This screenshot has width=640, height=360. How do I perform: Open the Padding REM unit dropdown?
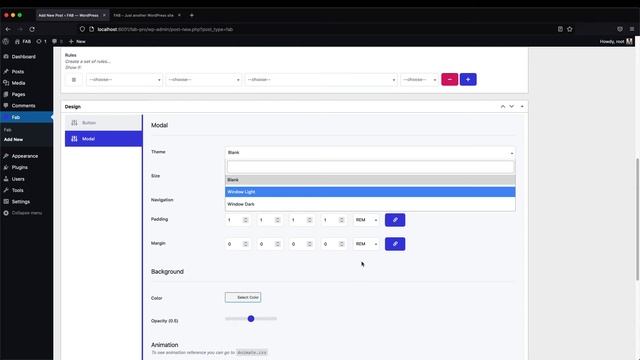366,220
